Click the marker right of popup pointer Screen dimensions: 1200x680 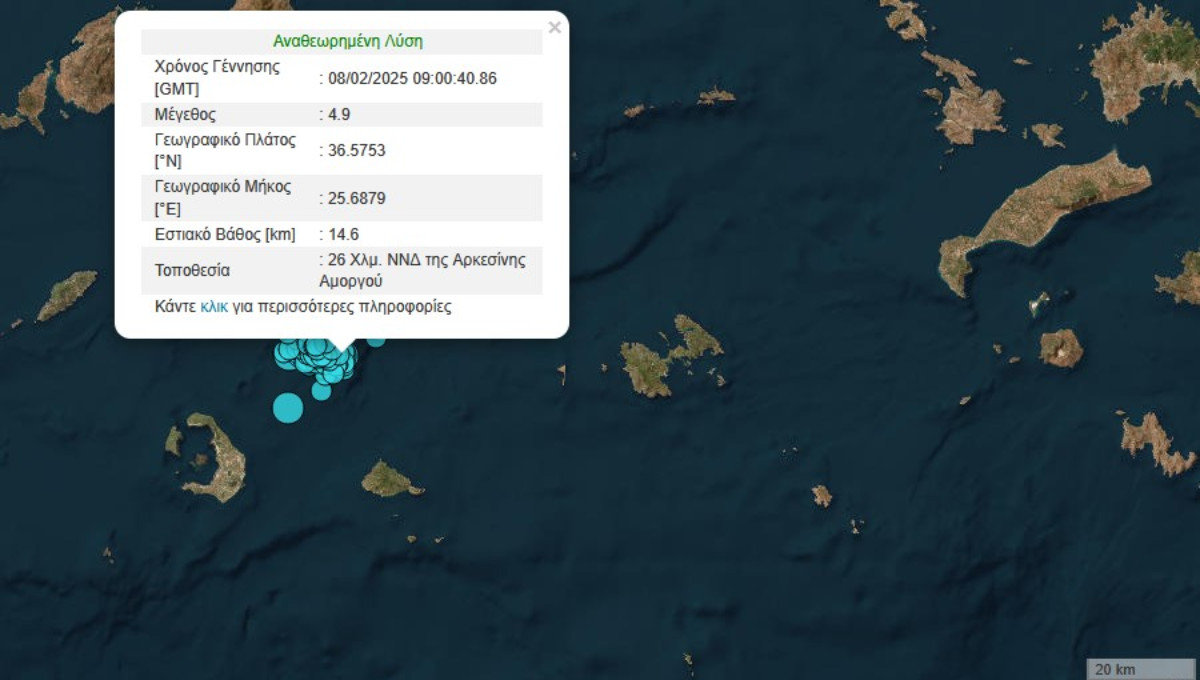(376, 340)
